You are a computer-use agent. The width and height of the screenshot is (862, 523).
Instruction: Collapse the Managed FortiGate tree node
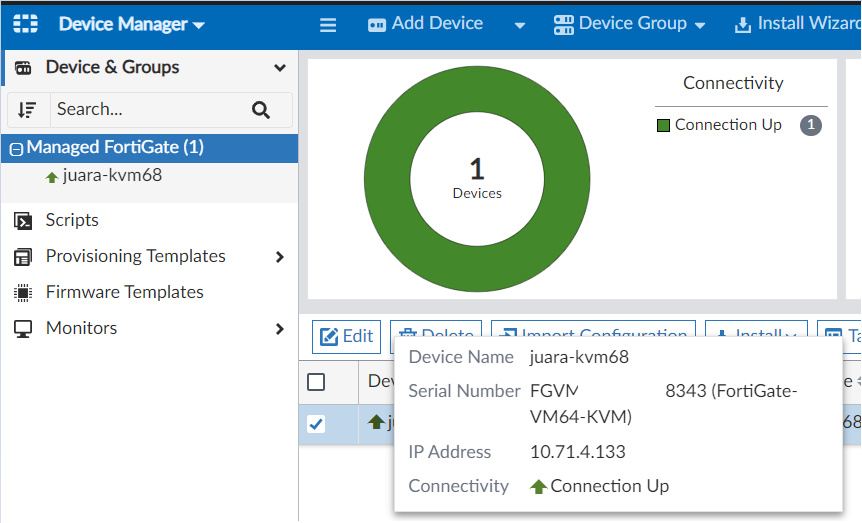(16, 149)
